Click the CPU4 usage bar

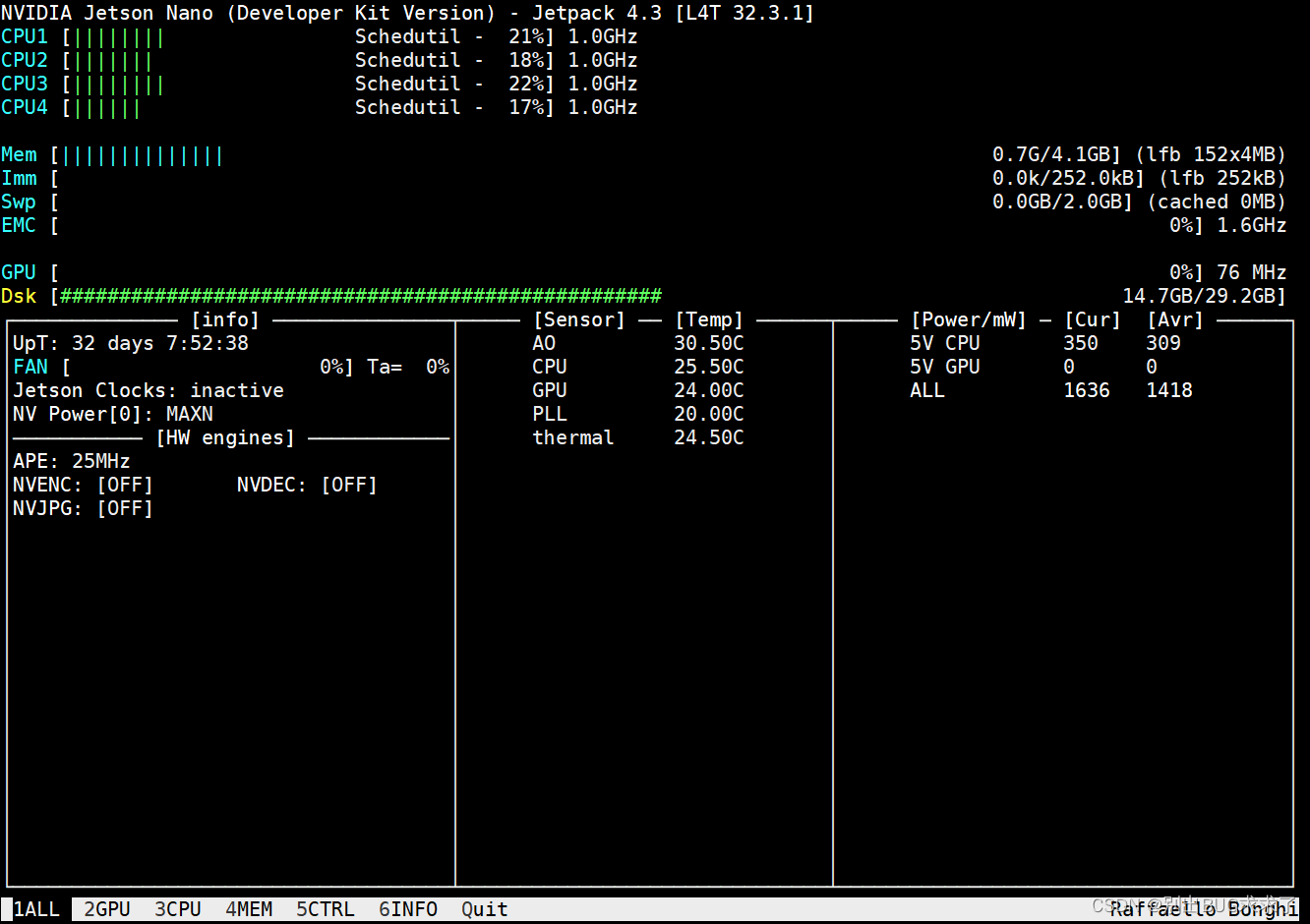tap(106, 108)
